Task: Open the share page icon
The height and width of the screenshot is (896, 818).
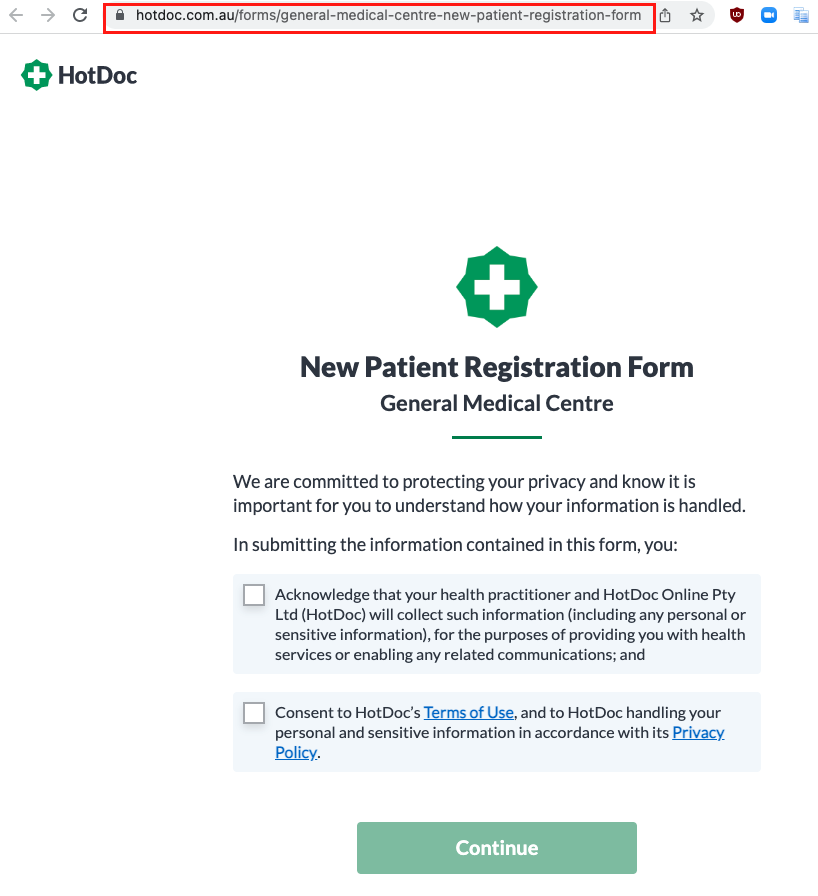Action: click(x=665, y=15)
